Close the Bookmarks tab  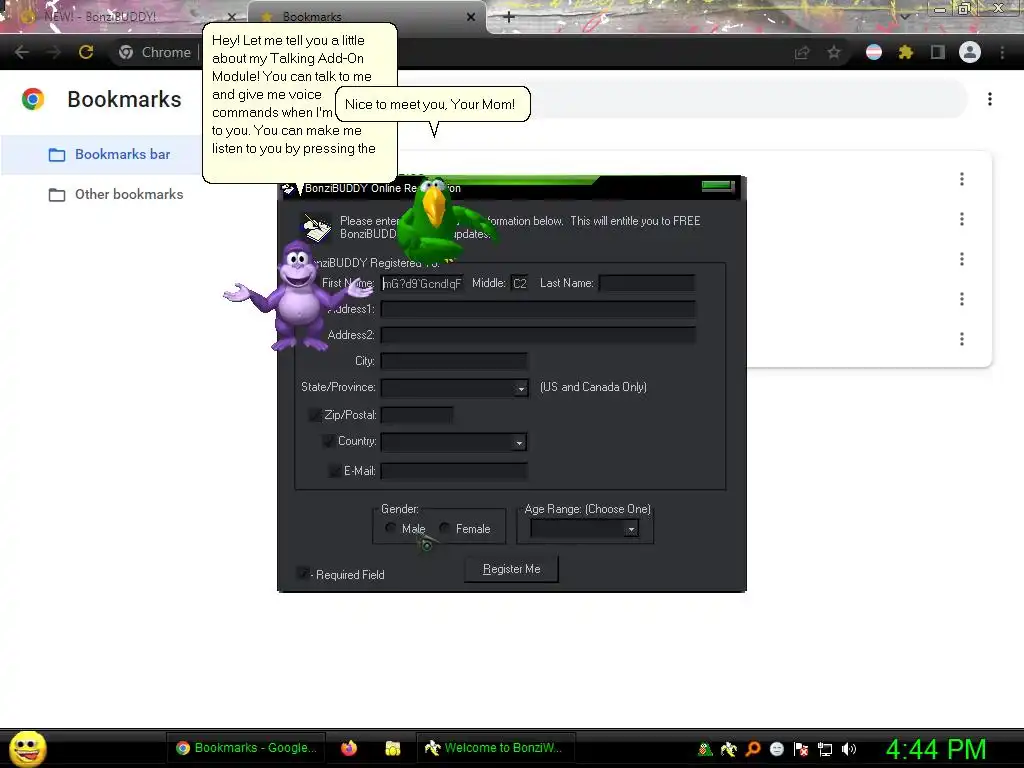[x=471, y=17]
